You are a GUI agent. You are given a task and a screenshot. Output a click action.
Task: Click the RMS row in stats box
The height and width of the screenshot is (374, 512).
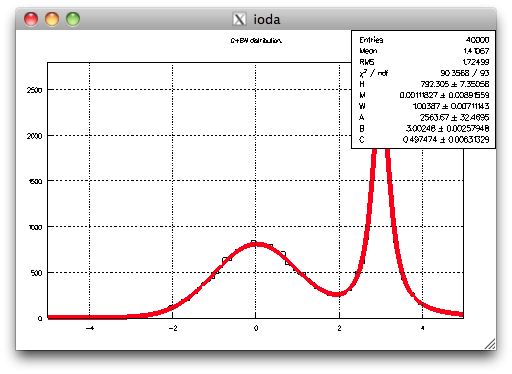[424, 62]
